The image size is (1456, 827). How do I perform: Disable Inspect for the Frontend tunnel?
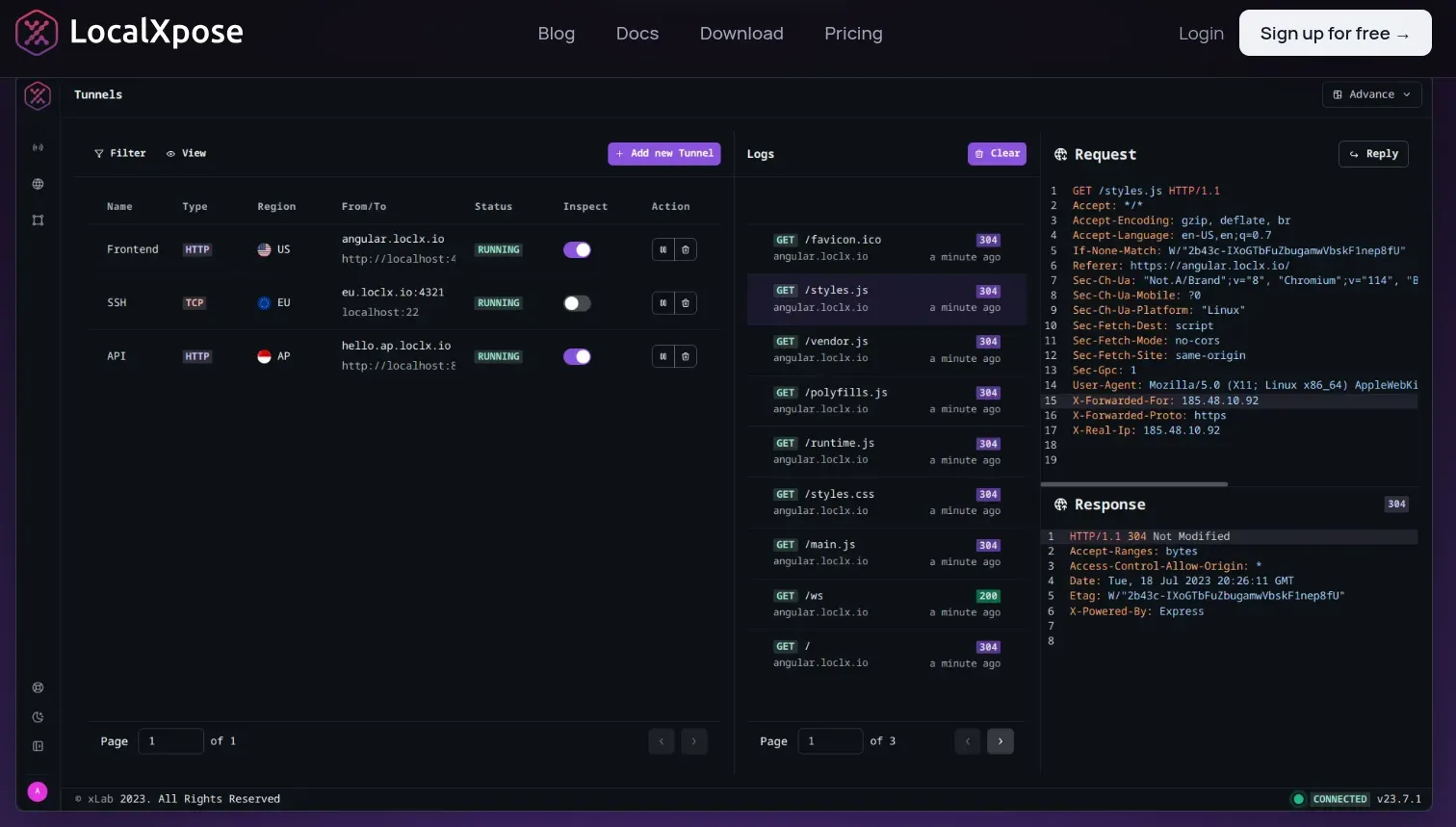click(577, 249)
